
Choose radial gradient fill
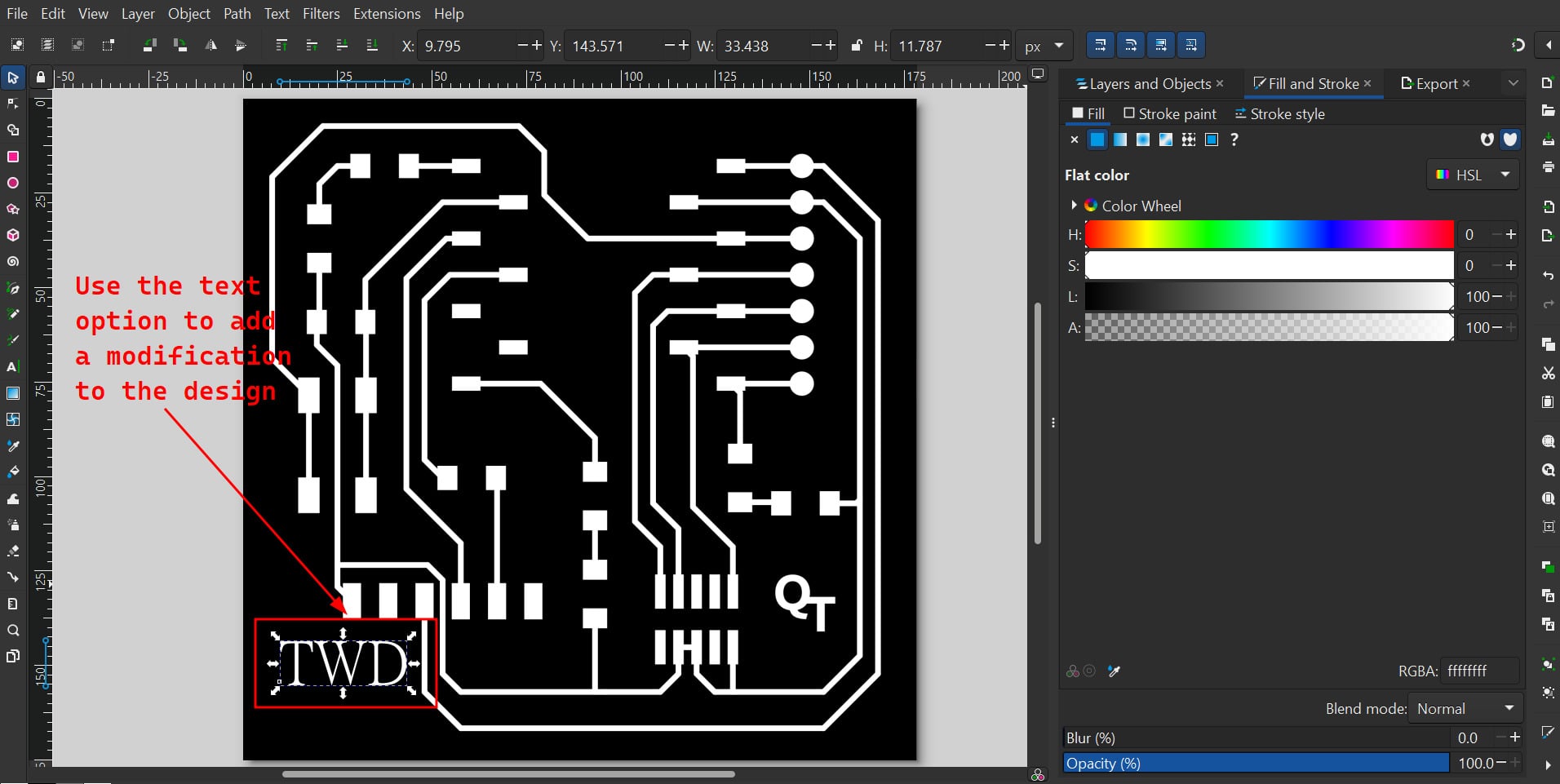1143,140
